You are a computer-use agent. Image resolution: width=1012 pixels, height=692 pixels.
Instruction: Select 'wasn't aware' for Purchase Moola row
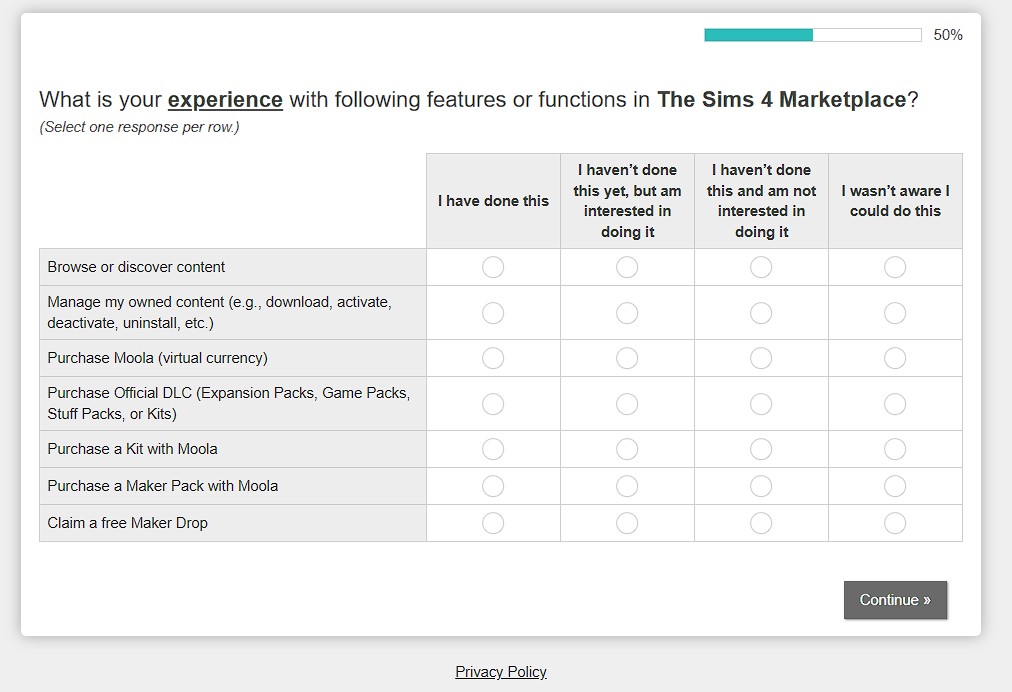[x=895, y=358]
